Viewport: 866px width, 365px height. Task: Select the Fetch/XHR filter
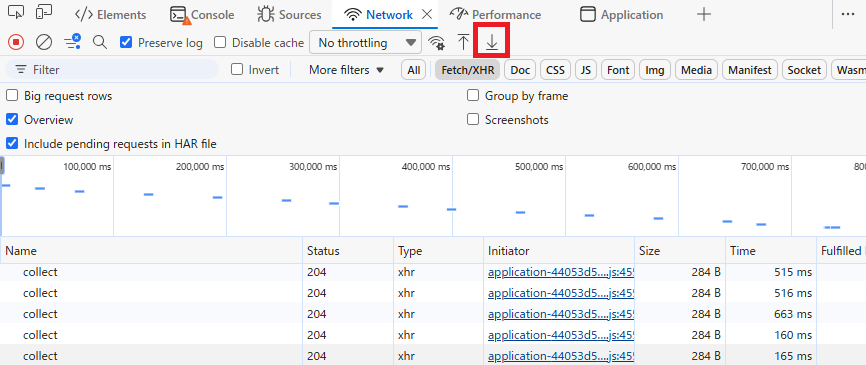468,70
